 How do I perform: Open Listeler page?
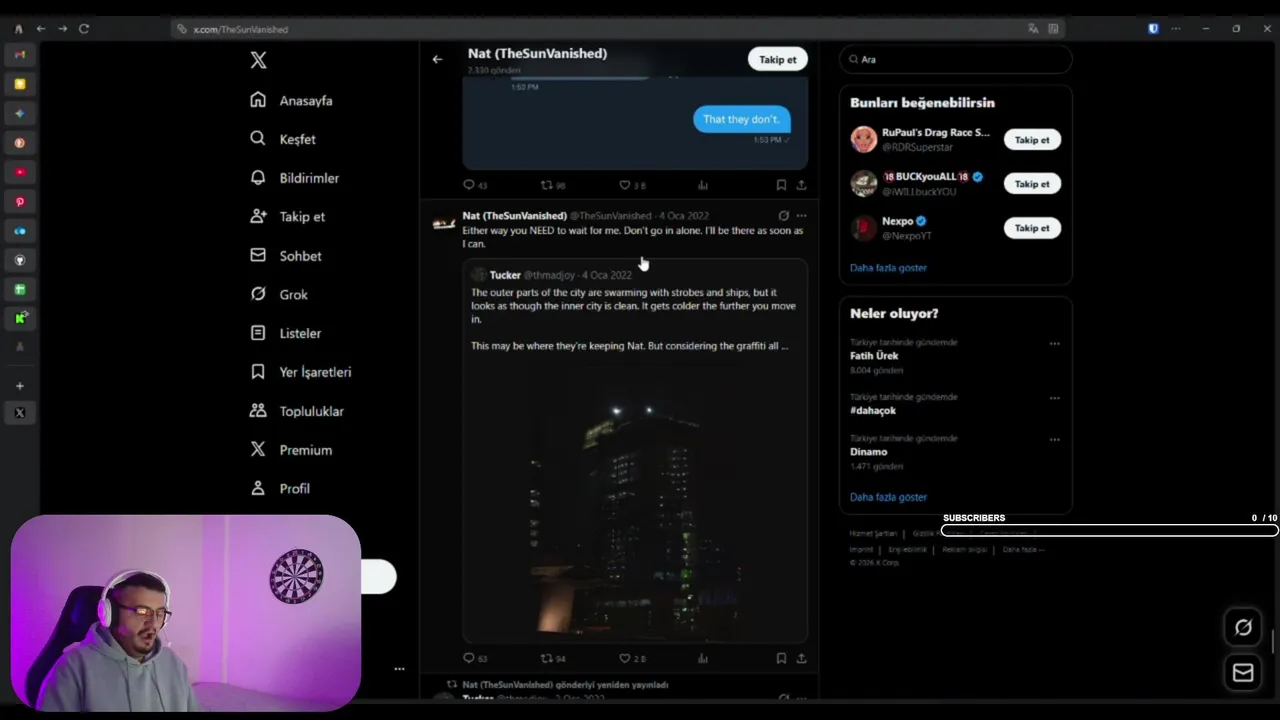(x=285, y=333)
